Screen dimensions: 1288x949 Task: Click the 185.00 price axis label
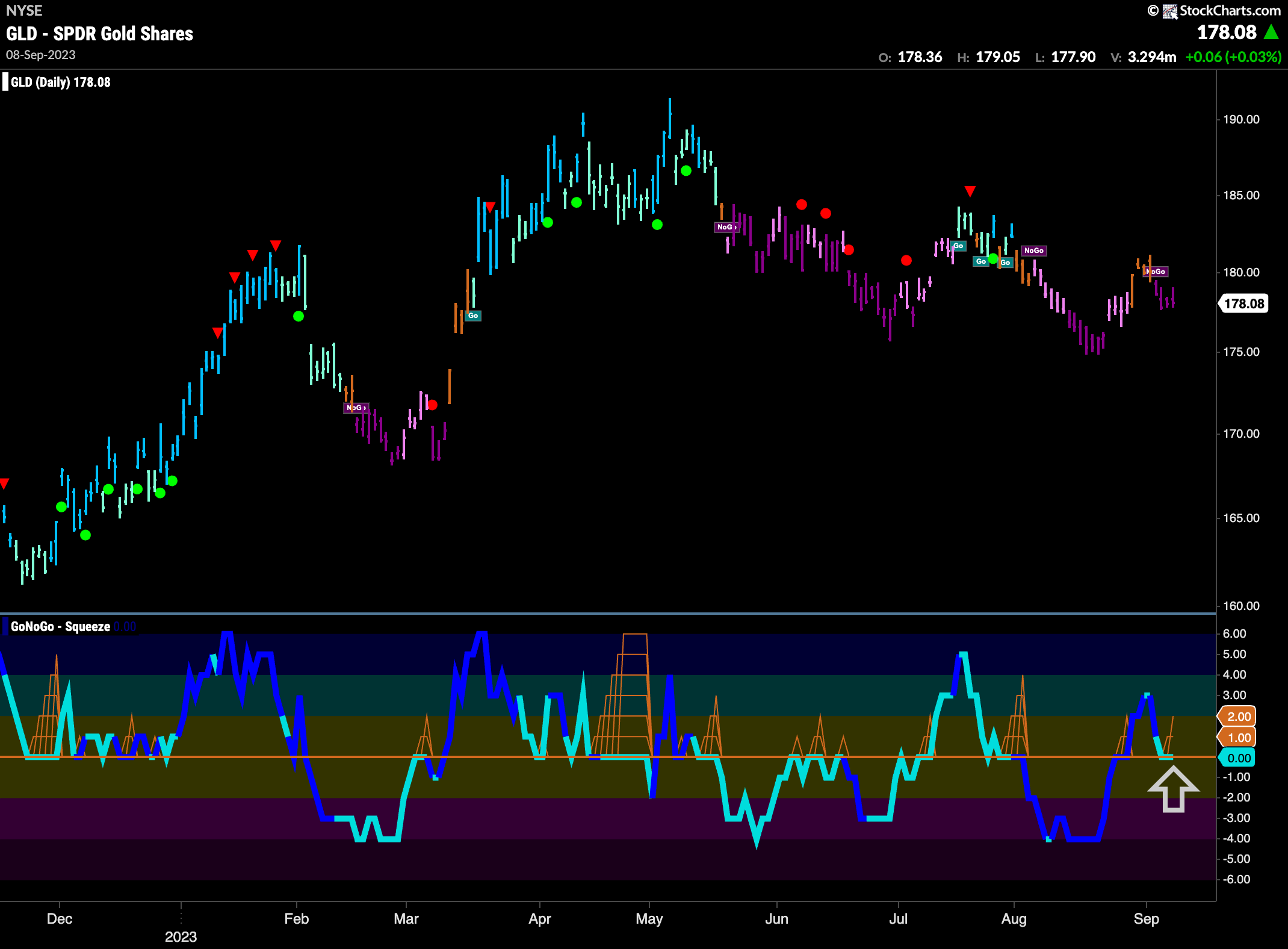pyautogui.click(x=1241, y=195)
